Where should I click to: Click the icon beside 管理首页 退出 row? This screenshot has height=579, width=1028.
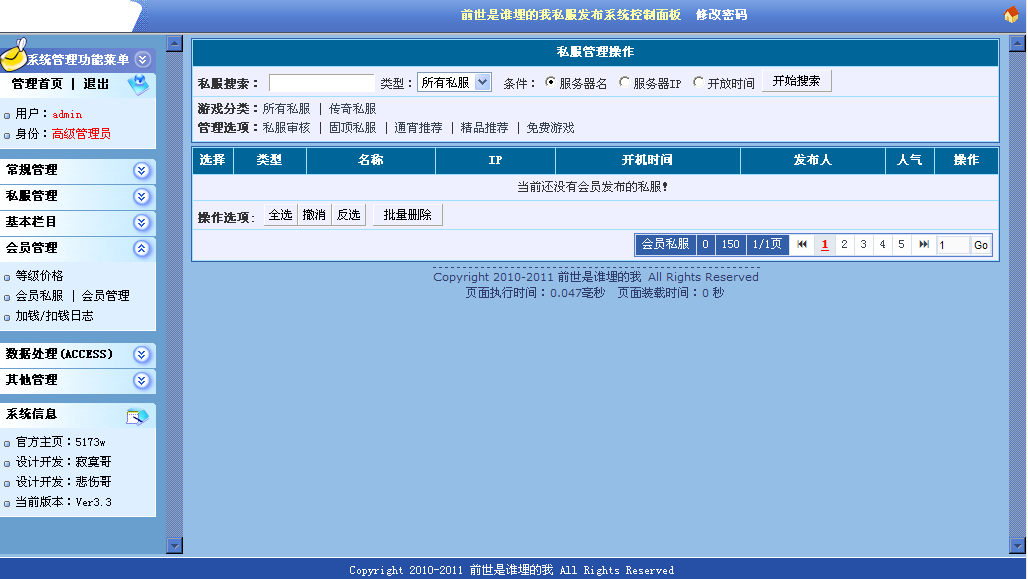pos(138,87)
